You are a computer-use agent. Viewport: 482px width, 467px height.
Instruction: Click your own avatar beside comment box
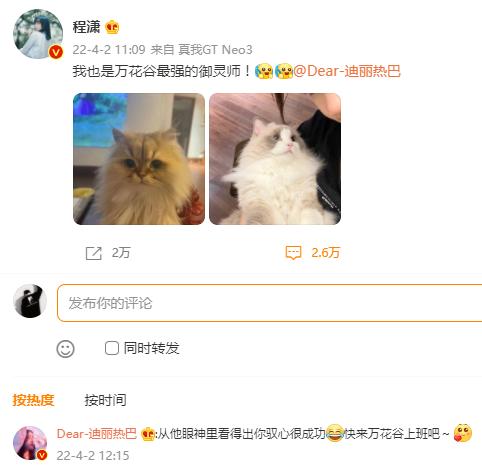tap(30, 301)
